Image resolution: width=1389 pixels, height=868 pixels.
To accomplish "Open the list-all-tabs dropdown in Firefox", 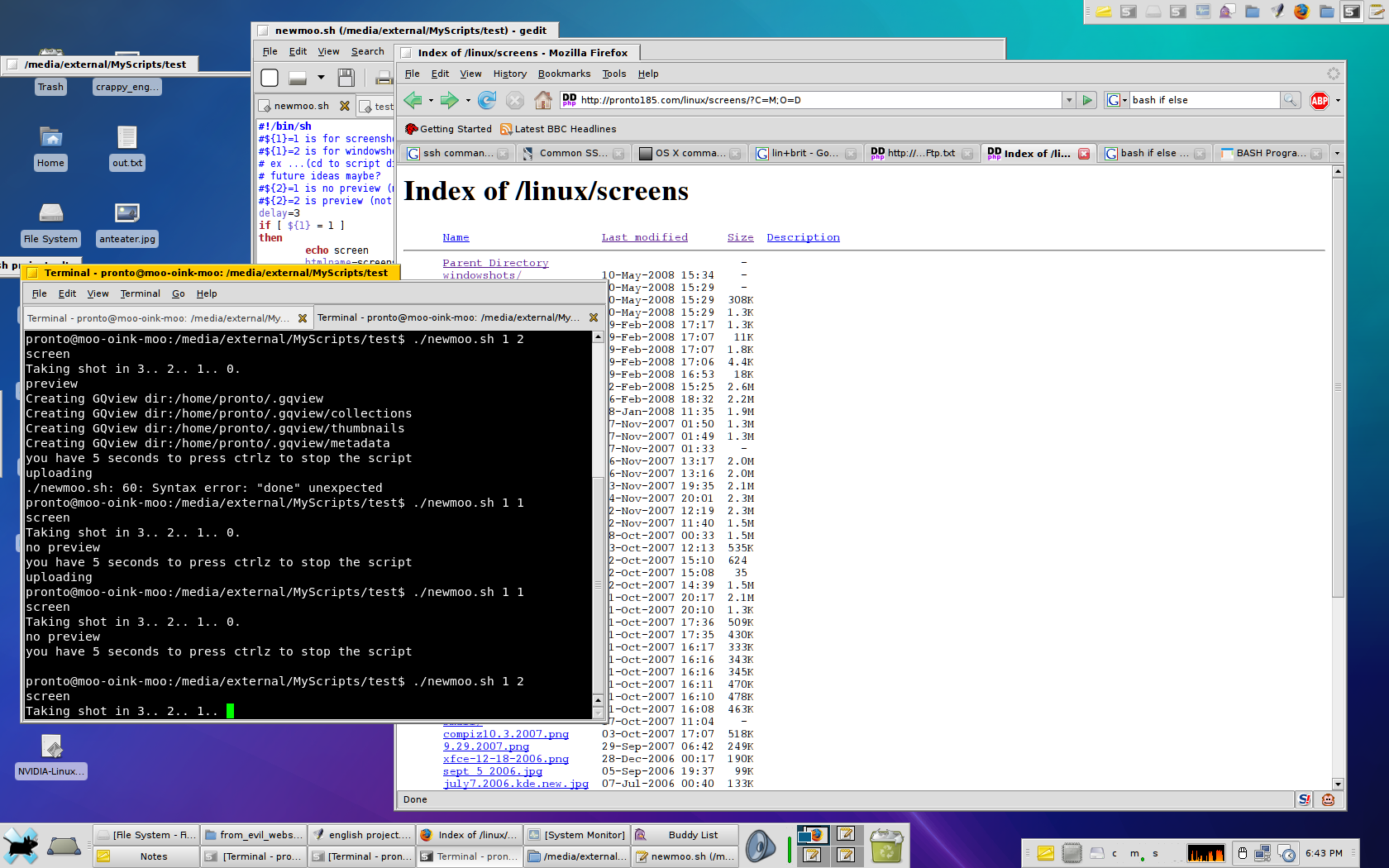I will (x=1337, y=153).
